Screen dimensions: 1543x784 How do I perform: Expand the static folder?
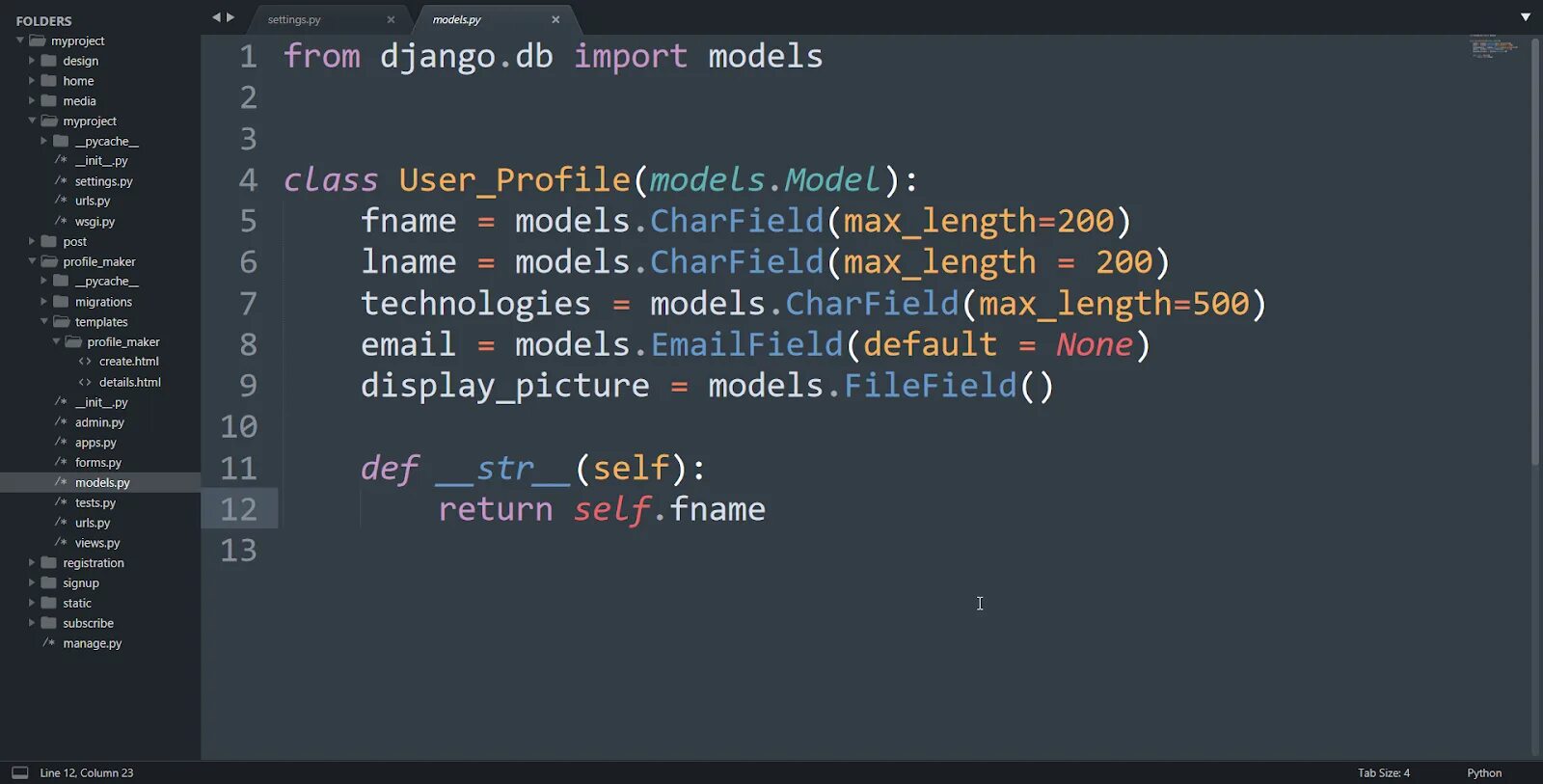(x=32, y=603)
